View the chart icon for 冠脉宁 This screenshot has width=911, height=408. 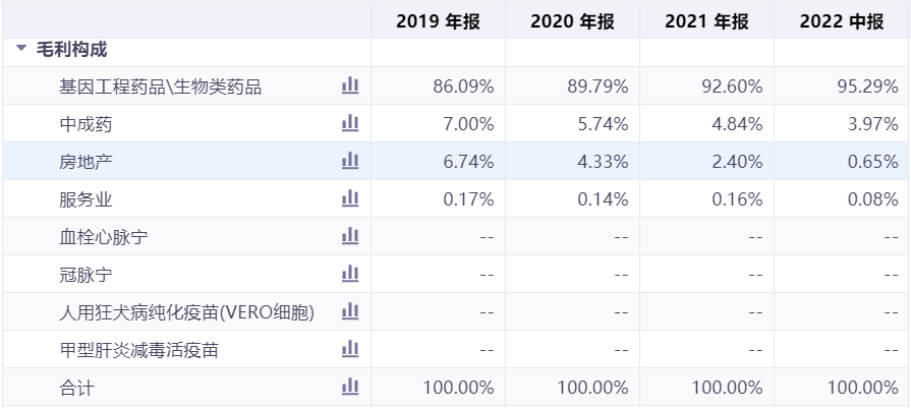350,273
